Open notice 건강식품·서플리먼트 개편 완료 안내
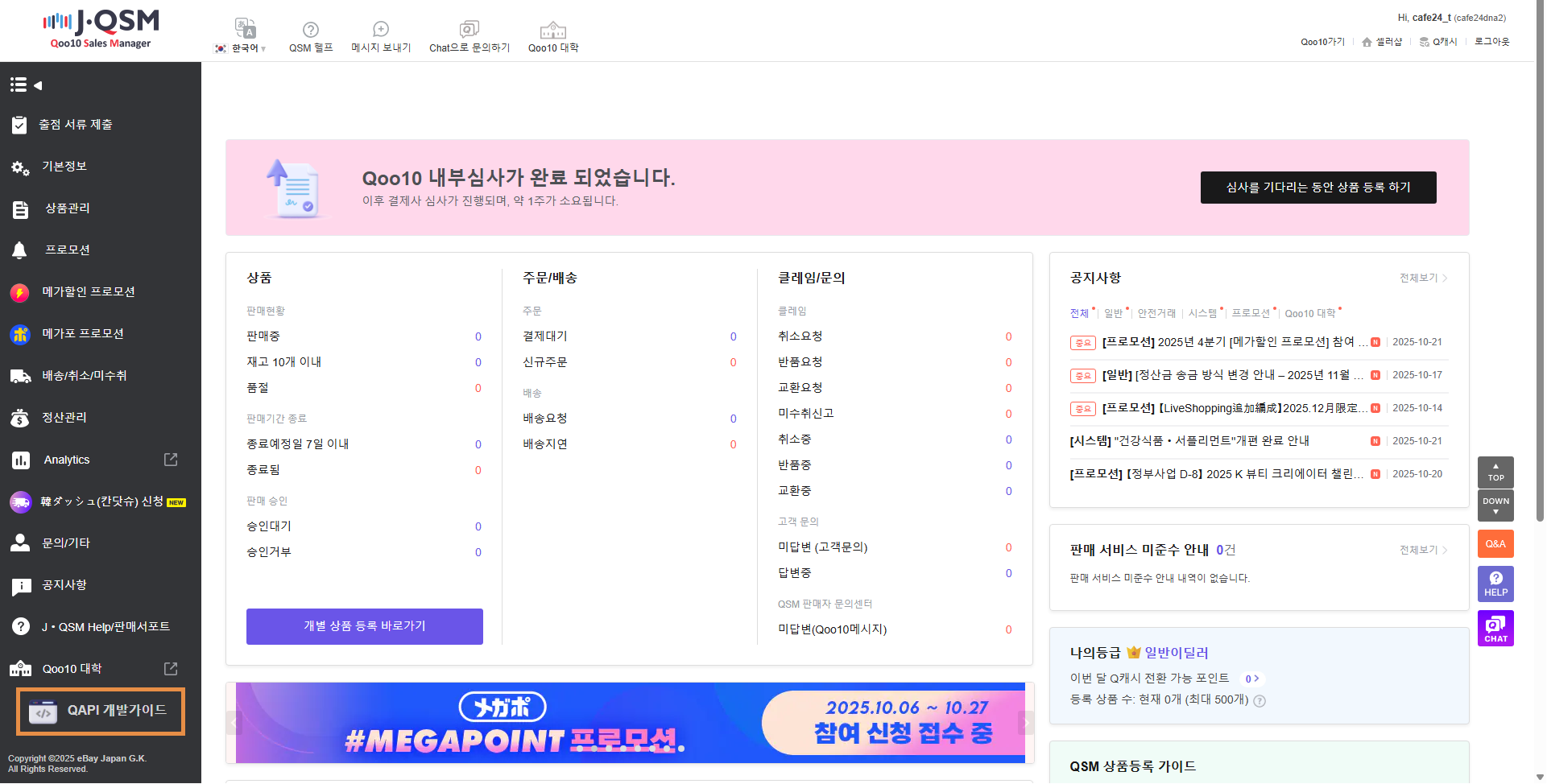Viewport: 1547px width, 784px height. 1189,441
